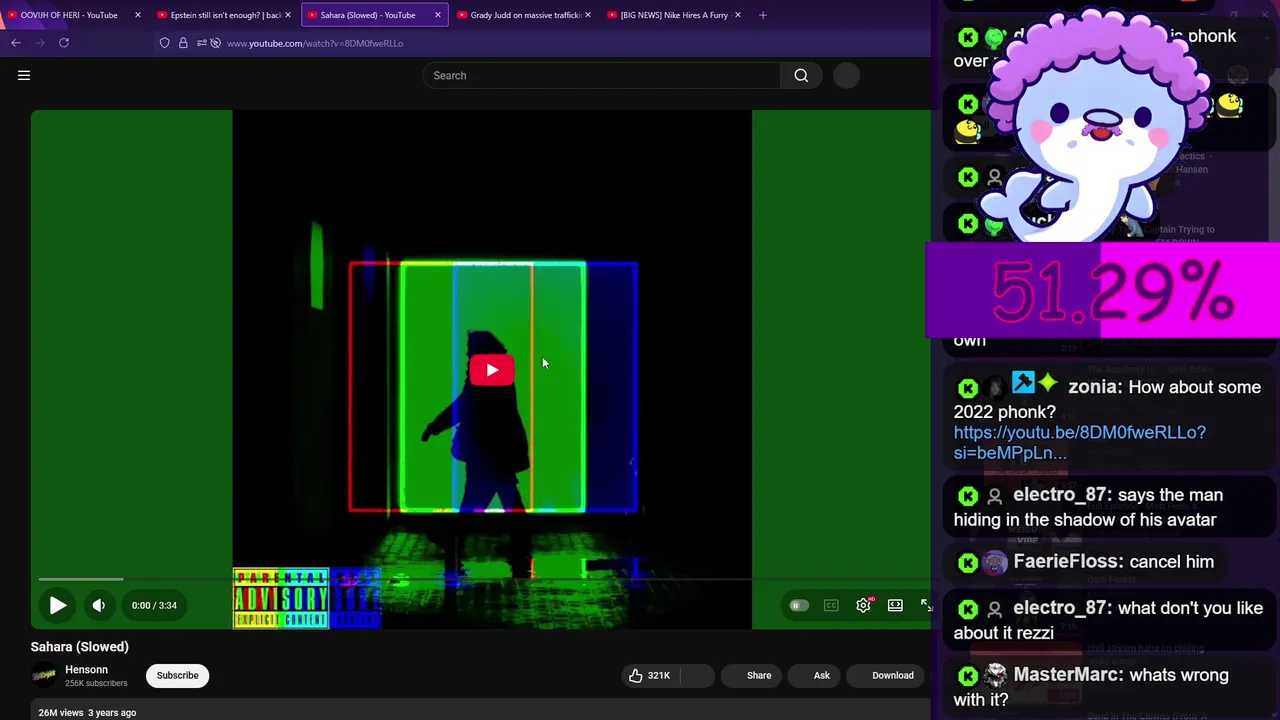Open the Hensonn channel name link
Image resolution: width=1280 pixels, height=720 pixels.
[x=86, y=670]
